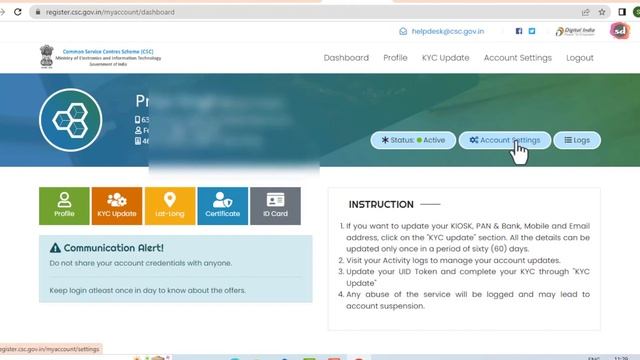Open the orange KYC Update tile

(x=117, y=206)
